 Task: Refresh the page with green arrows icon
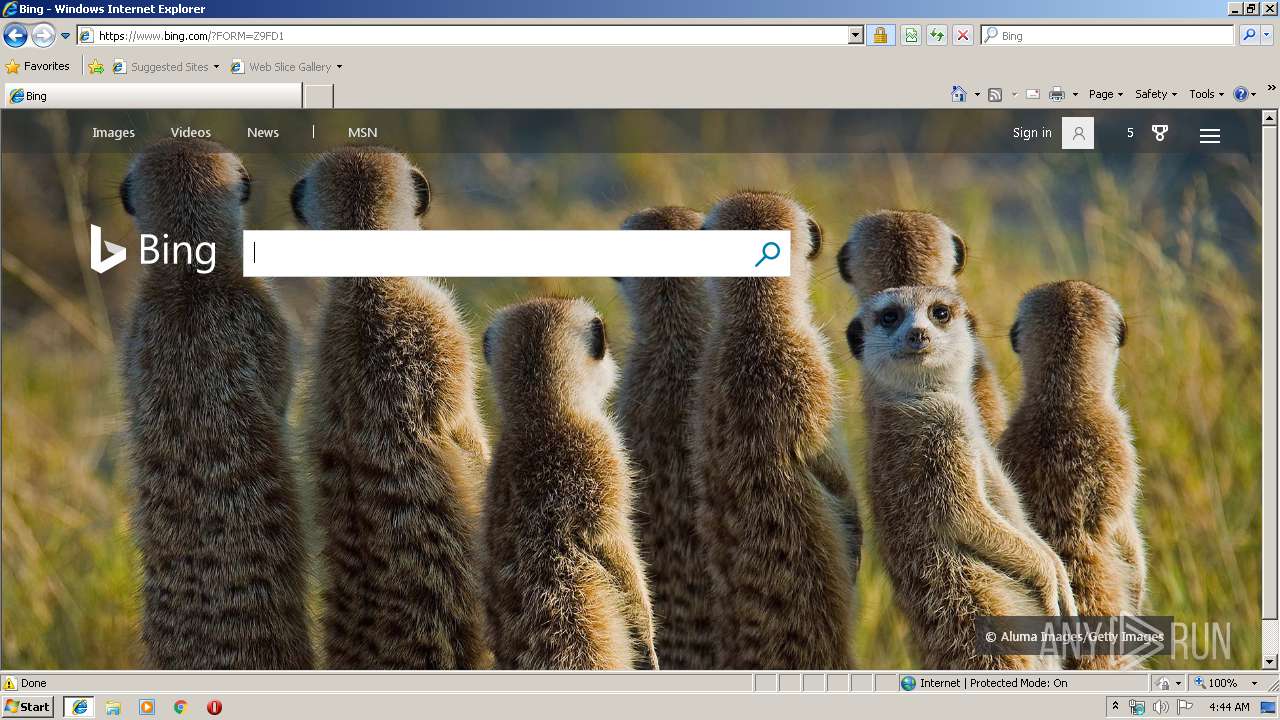point(937,36)
